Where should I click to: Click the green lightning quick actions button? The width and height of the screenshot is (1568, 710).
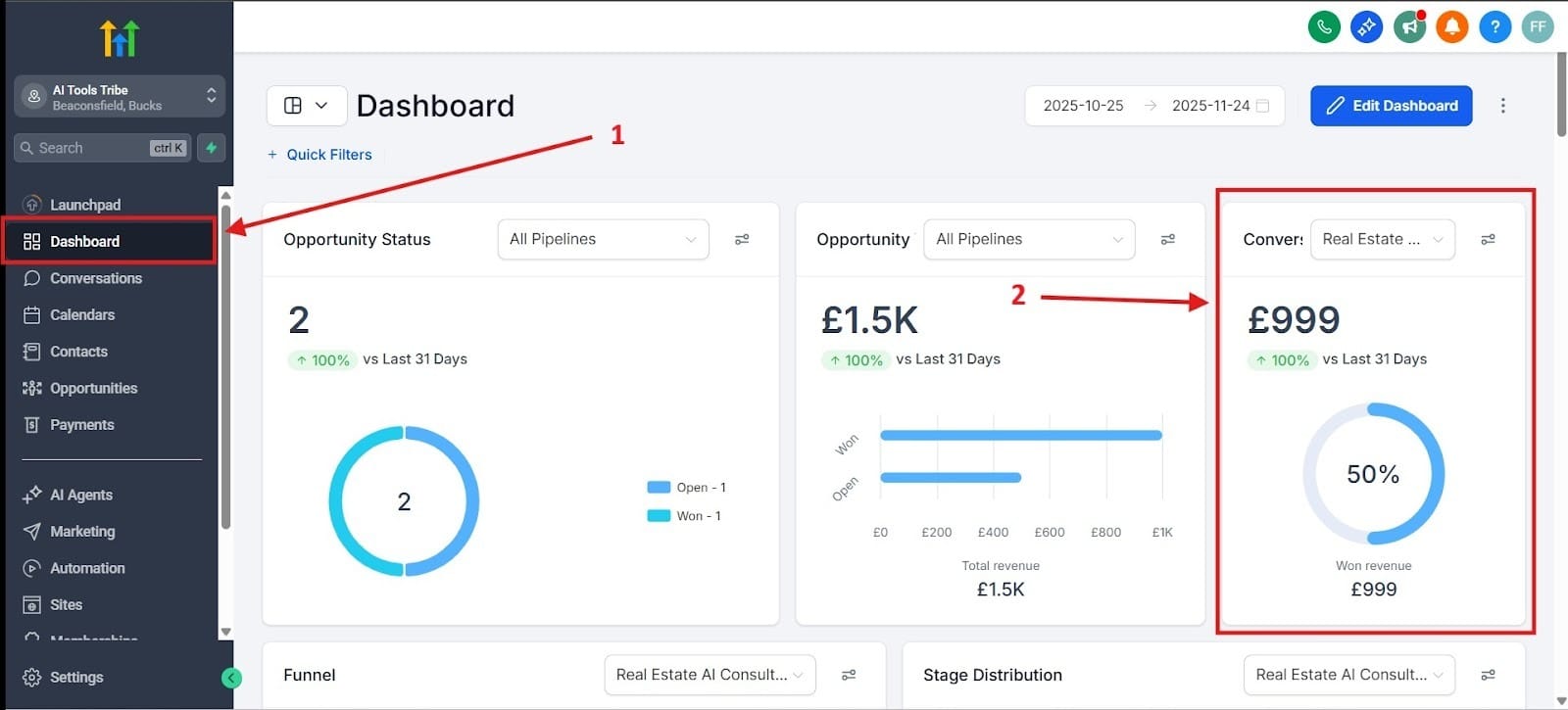pyautogui.click(x=212, y=148)
